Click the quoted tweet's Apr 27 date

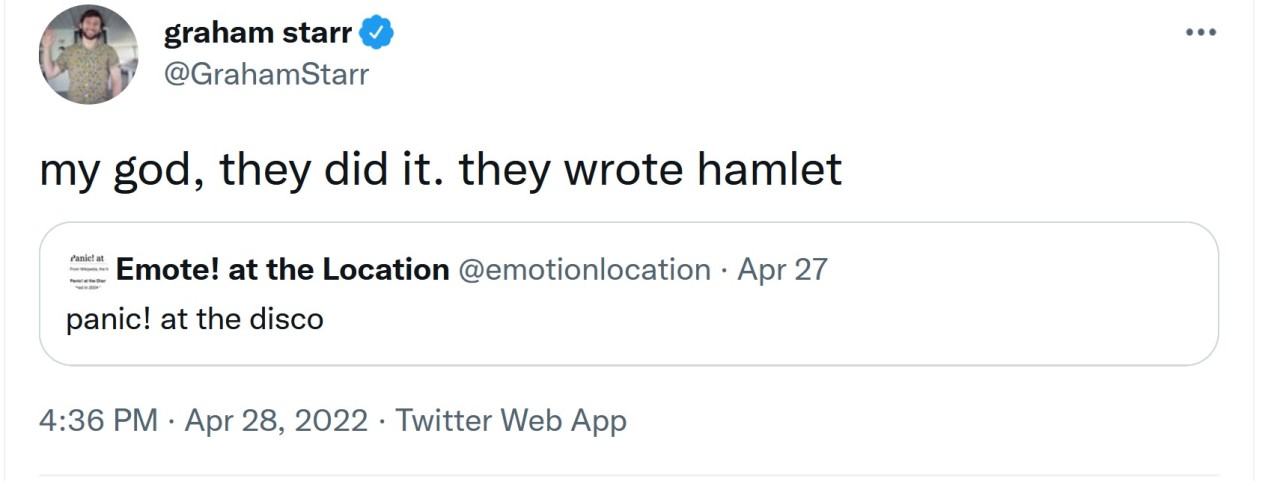[x=782, y=269]
